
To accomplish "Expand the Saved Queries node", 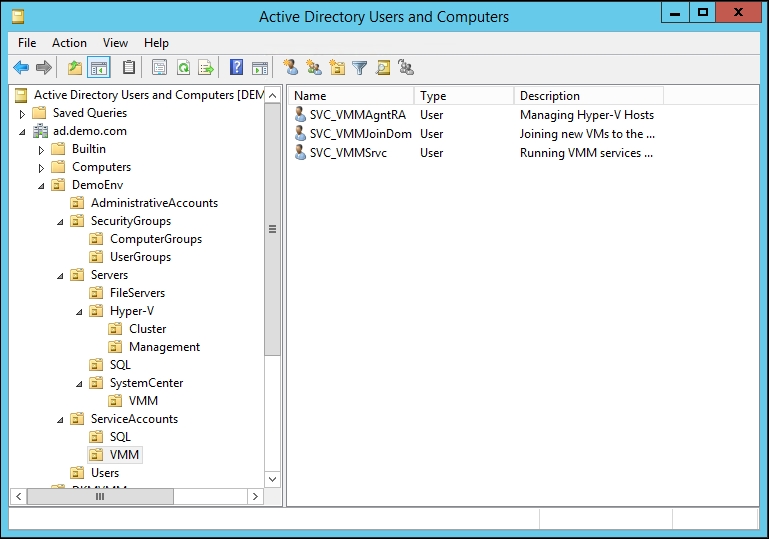I will pos(22,114).
